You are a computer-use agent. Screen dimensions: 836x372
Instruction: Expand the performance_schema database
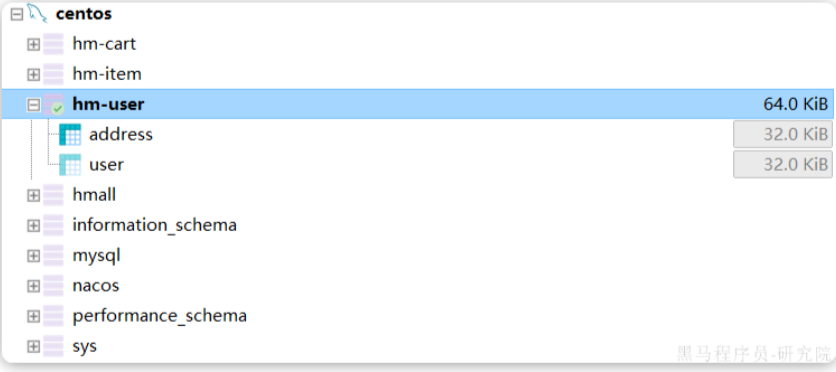coord(34,317)
